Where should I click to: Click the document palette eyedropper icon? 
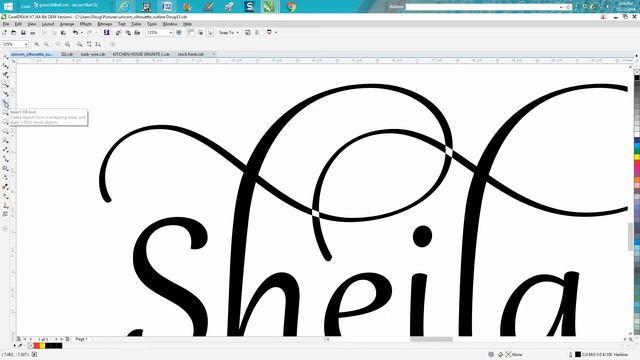click(20, 346)
